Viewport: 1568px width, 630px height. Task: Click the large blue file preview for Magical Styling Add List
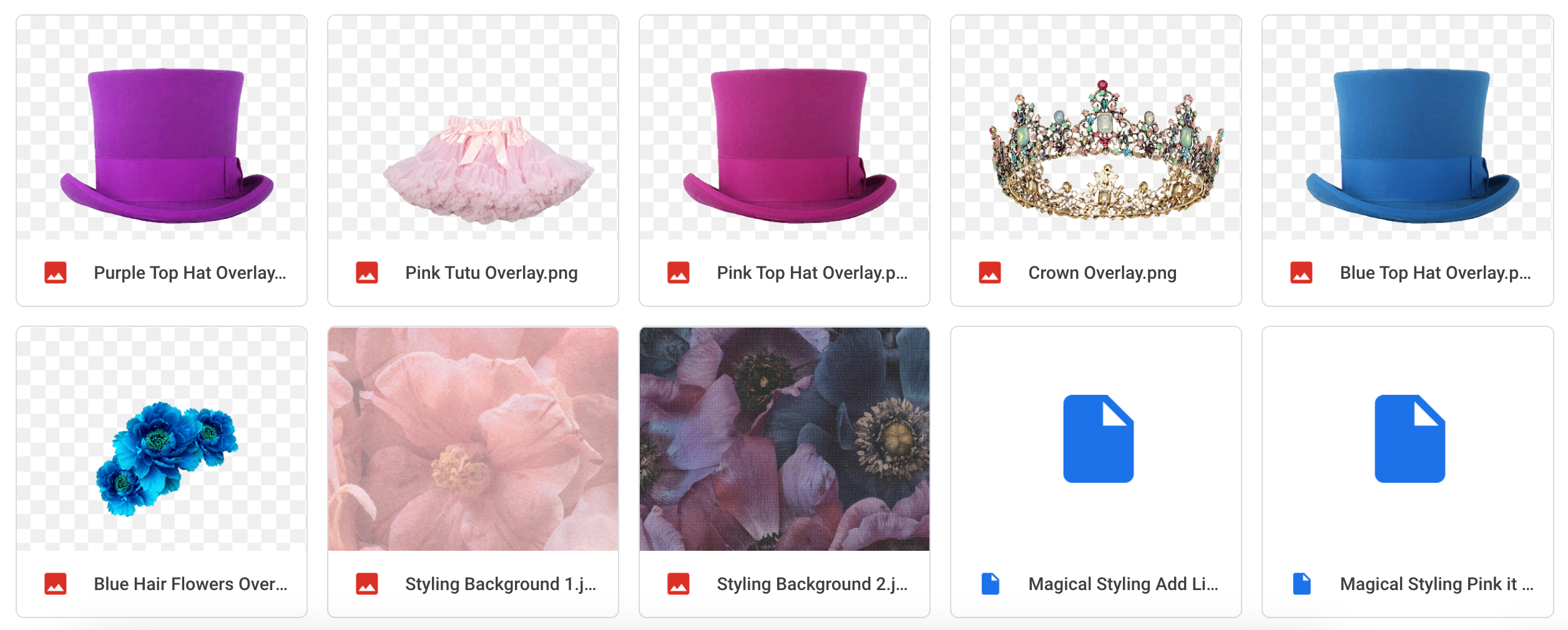coord(1096,439)
